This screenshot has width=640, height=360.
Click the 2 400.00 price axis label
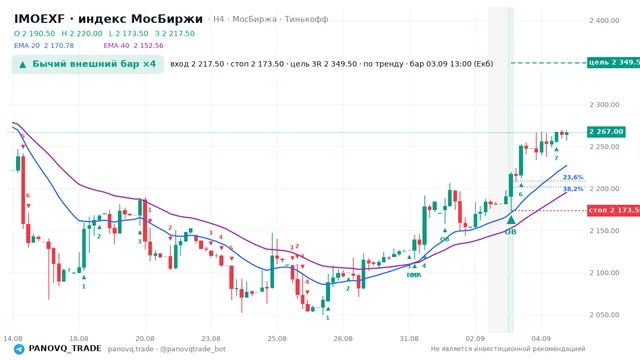604,20
